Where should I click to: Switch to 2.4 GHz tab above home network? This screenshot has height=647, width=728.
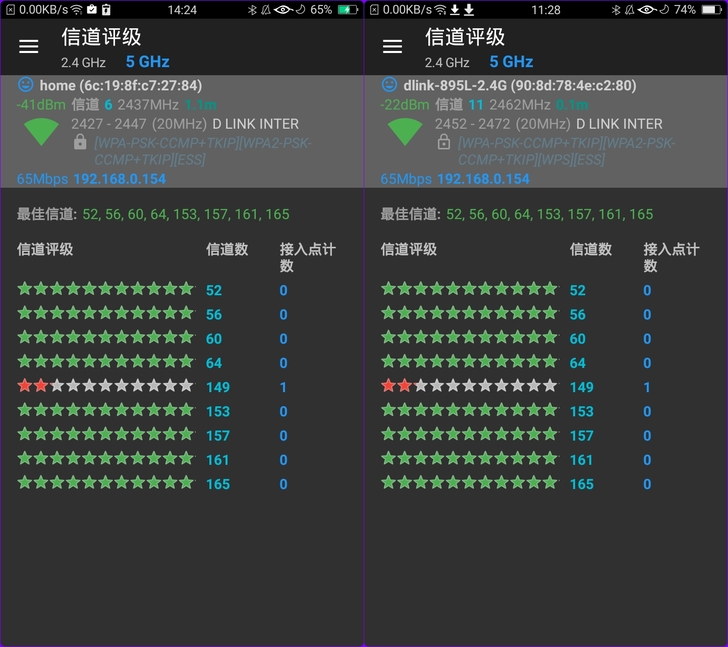[x=83, y=62]
